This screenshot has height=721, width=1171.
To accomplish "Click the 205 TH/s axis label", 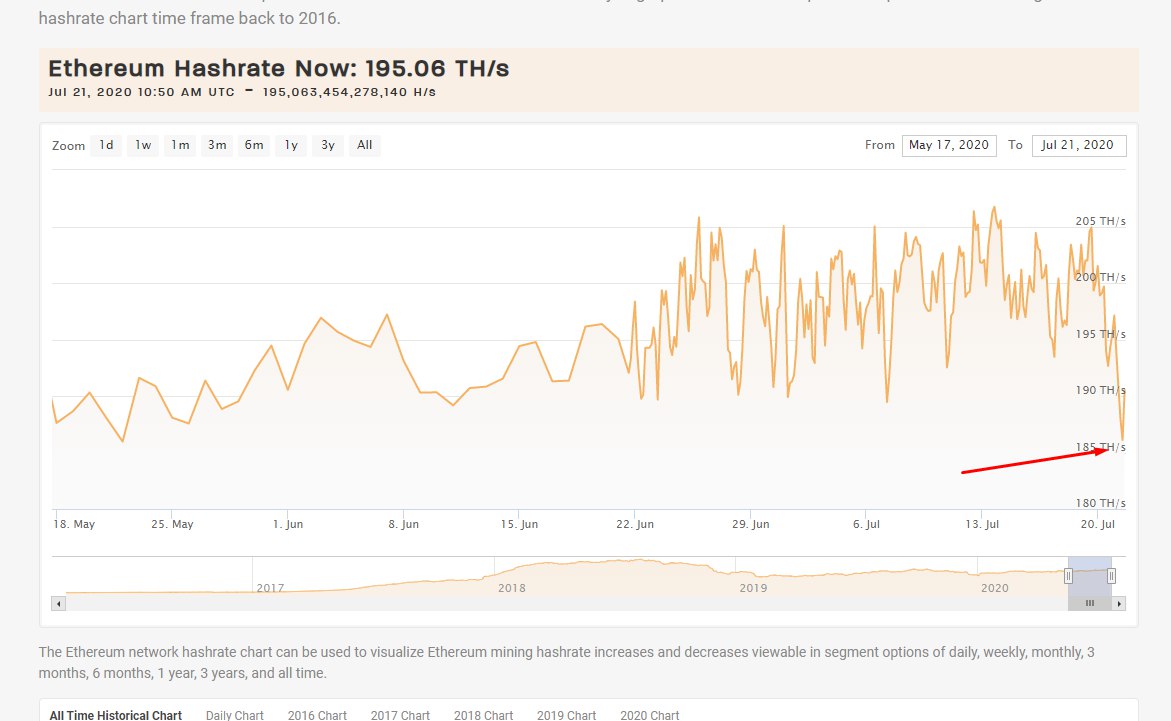I will point(1100,221).
